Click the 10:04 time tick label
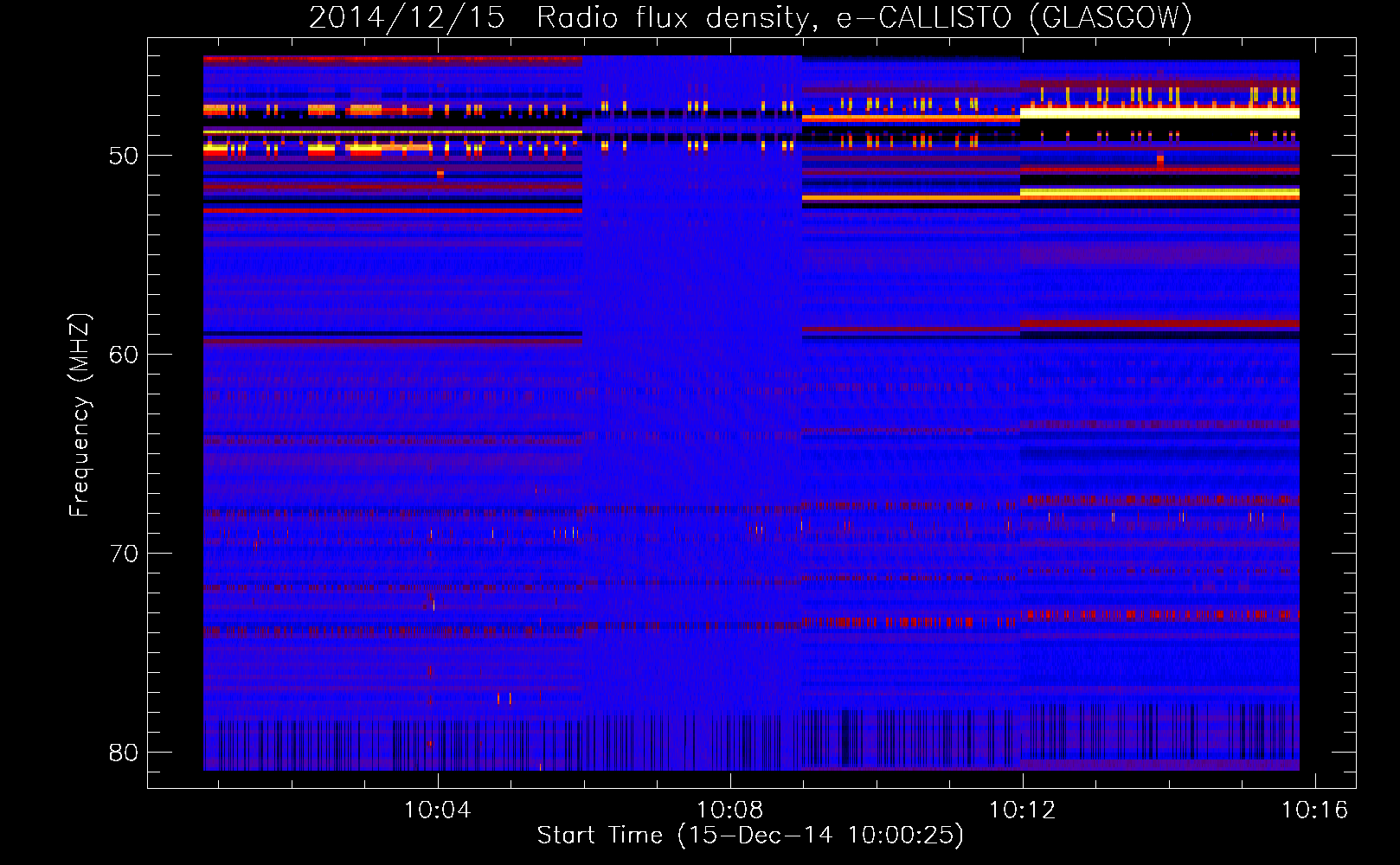This screenshot has height=865, width=1400. click(x=438, y=810)
